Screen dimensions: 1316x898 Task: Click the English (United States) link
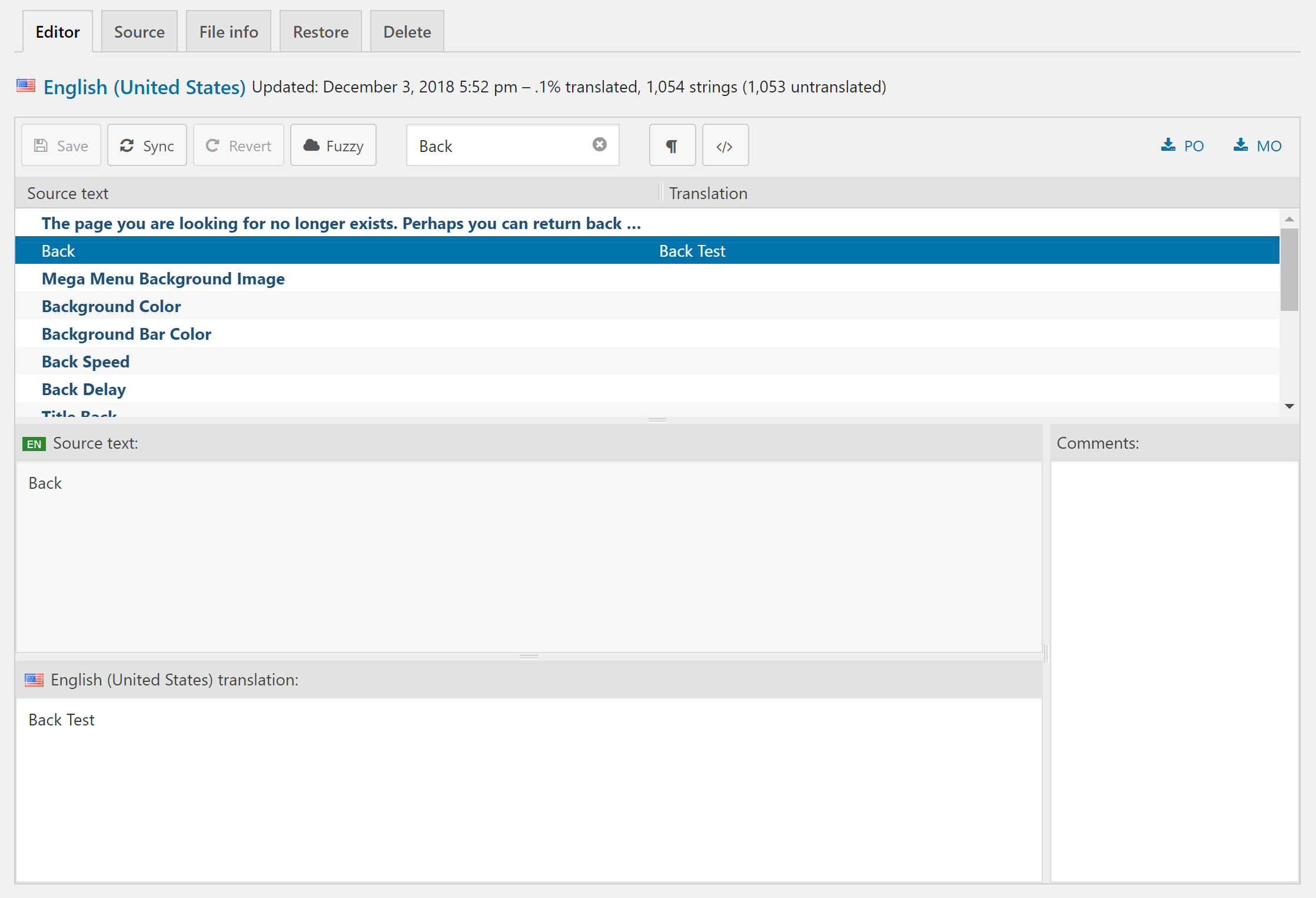pyautogui.click(x=144, y=87)
